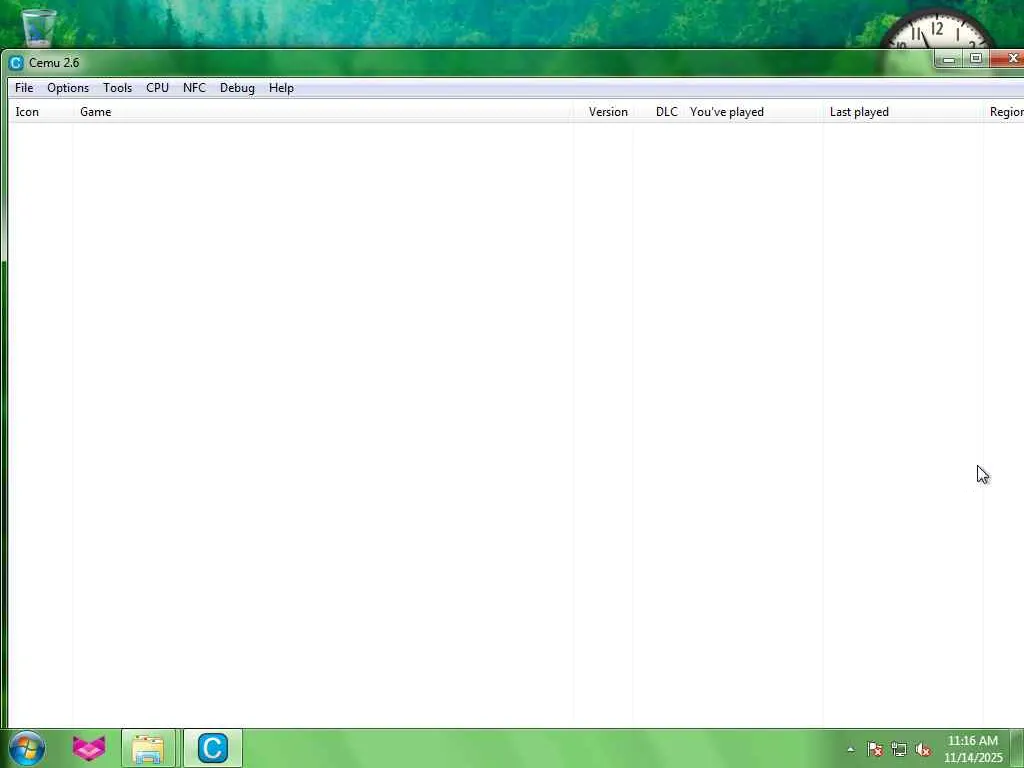This screenshot has height=768, width=1024.
Task: Minimize the Cemu window
Action: pos(949,59)
